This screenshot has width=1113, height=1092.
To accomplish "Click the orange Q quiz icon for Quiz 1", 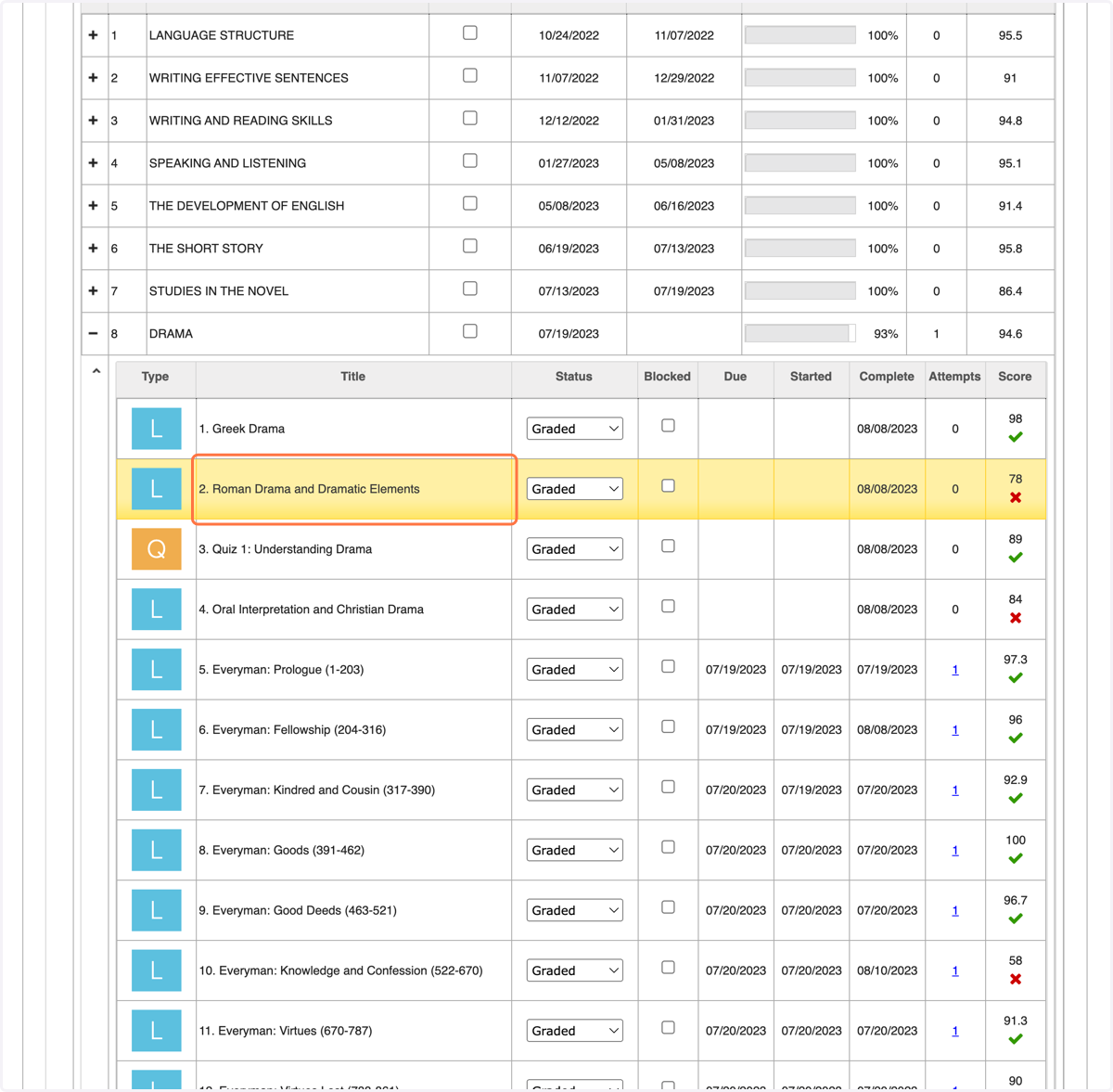I will click(x=156, y=549).
